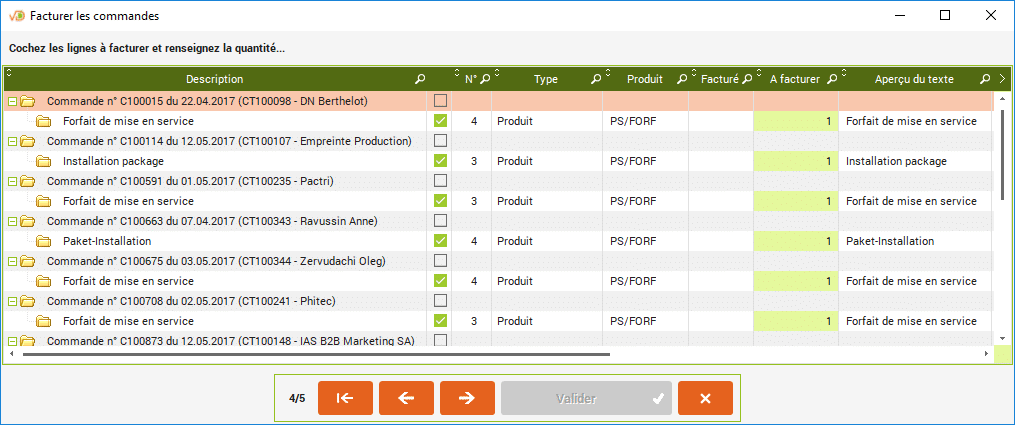Cancel with the orange X button
The image size is (1015, 425).
705,398
